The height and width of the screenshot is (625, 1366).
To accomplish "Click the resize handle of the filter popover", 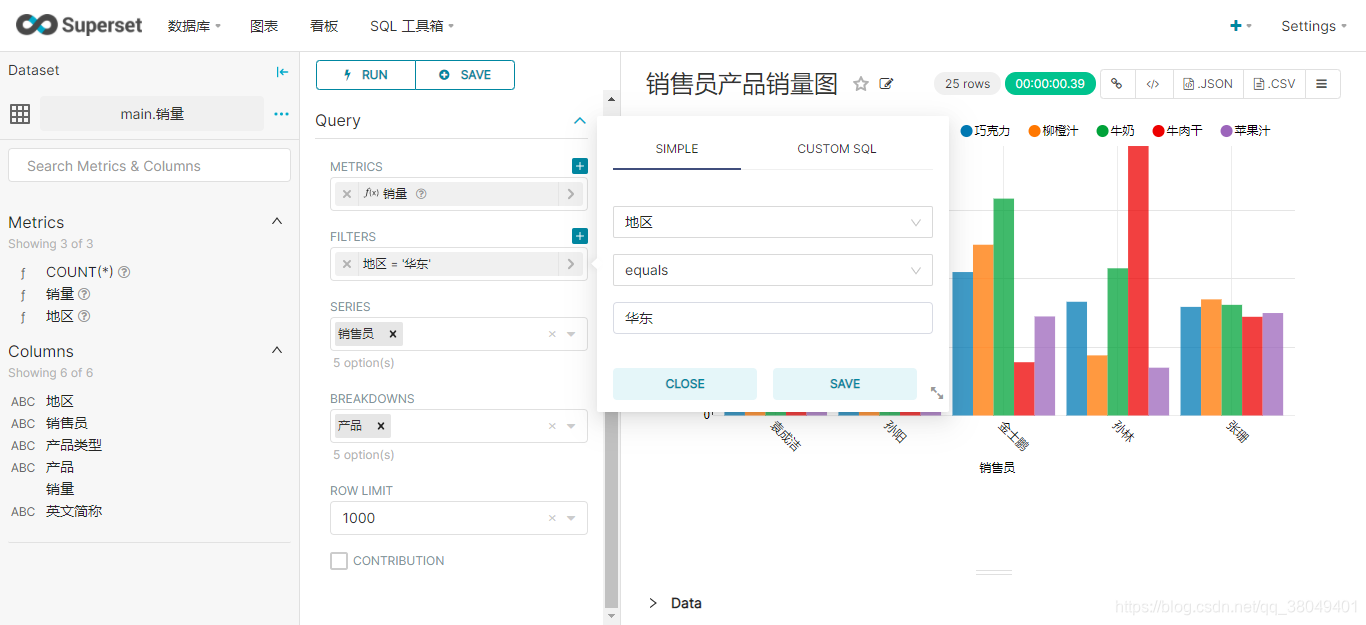I will [937, 393].
